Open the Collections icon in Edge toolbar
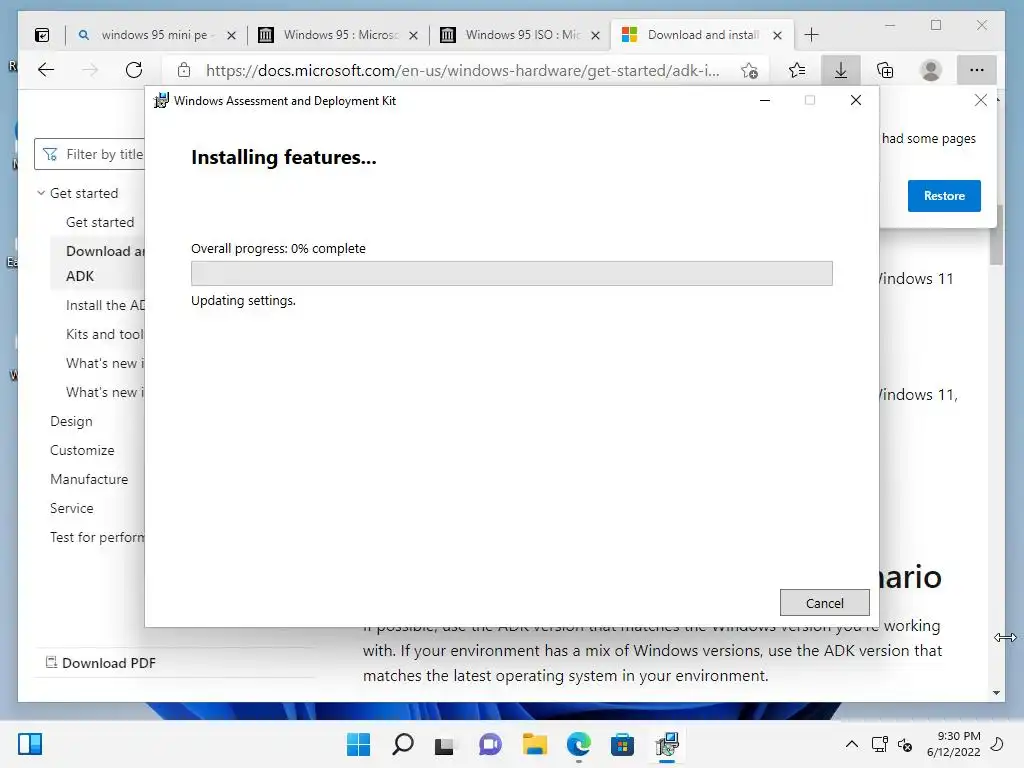 tap(885, 70)
